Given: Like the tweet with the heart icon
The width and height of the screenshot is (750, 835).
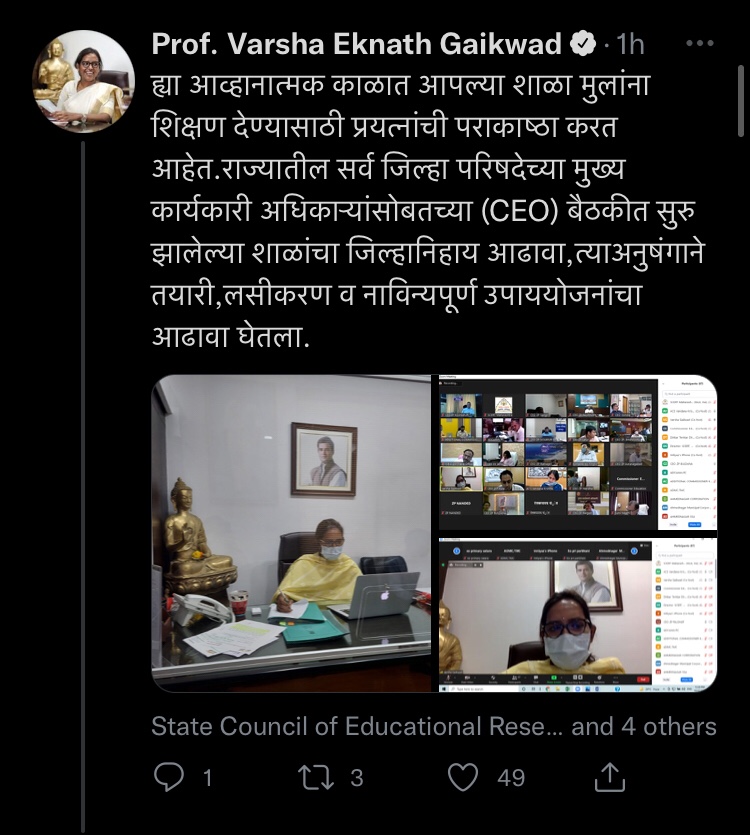Looking at the screenshot, I should click(463, 777).
